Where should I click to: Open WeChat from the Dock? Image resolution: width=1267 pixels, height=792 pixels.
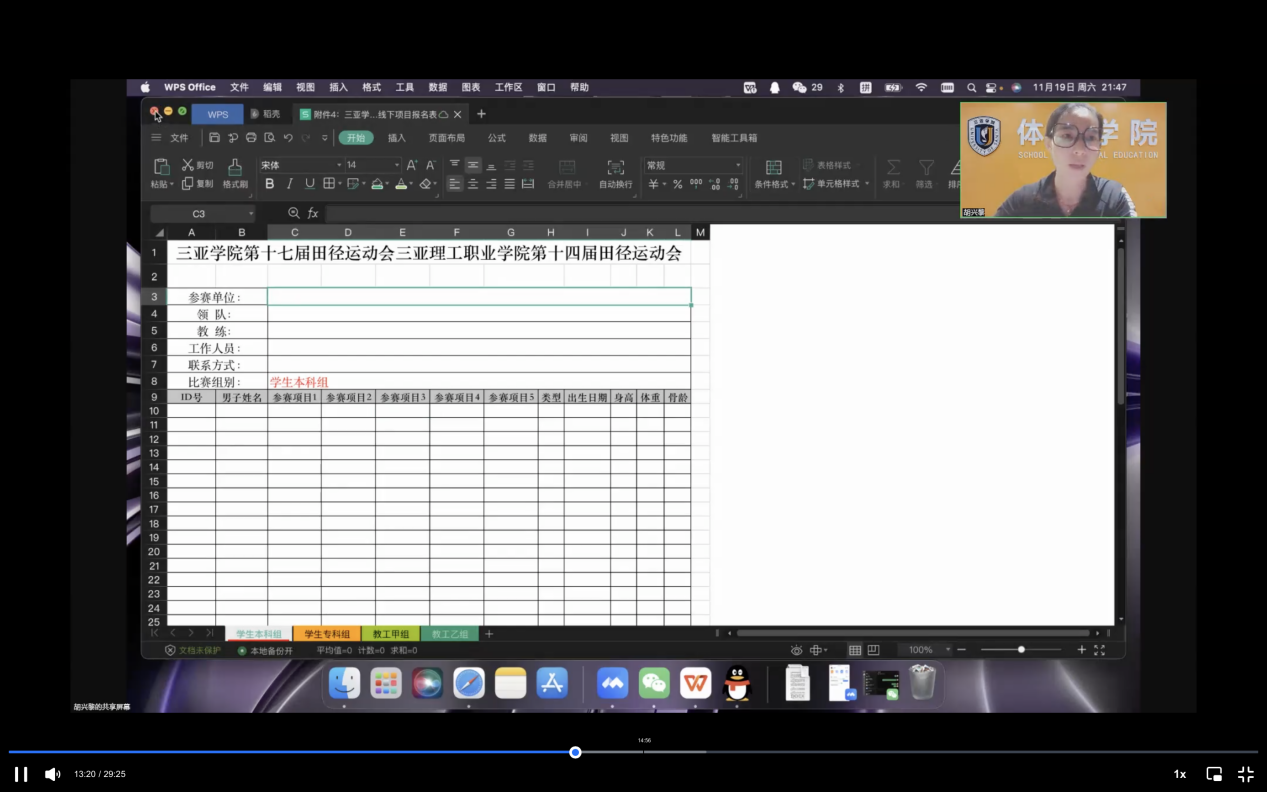click(654, 683)
